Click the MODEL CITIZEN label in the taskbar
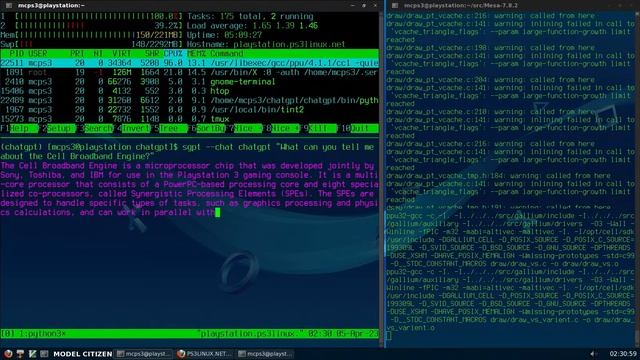The height and width of the screenshot is (360, 640). tap(83, 354)
